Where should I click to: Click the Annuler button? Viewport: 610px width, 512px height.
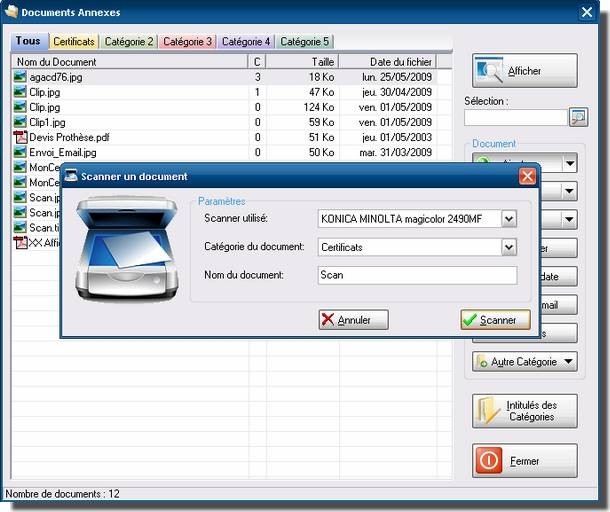(353, 320)
